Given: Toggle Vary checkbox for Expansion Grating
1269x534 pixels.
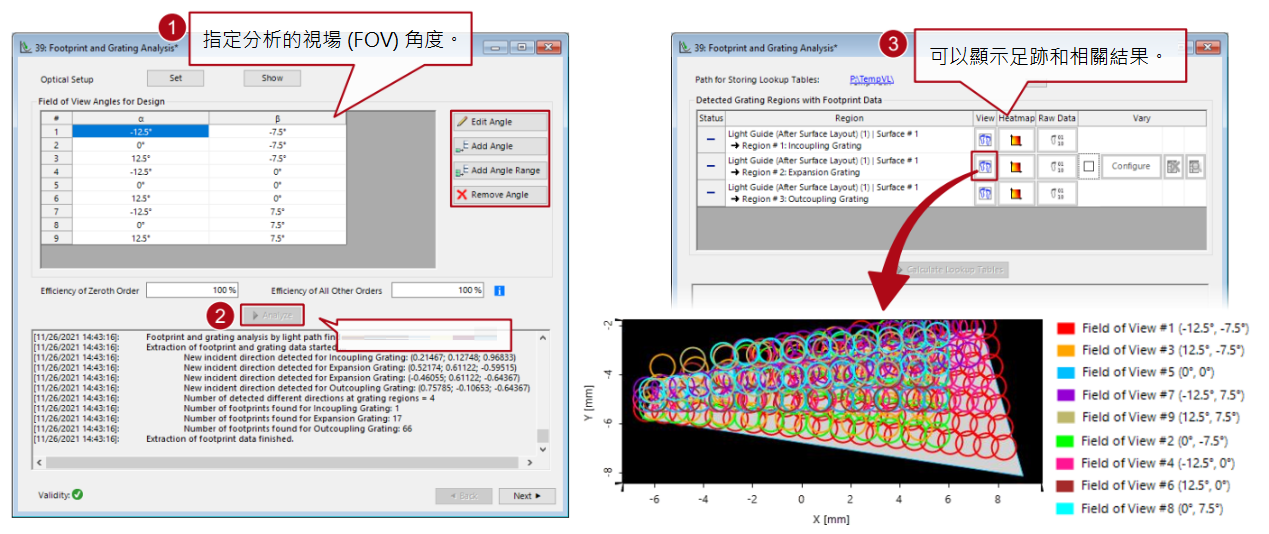Looking at the screenshot, I should point(1089,166).
